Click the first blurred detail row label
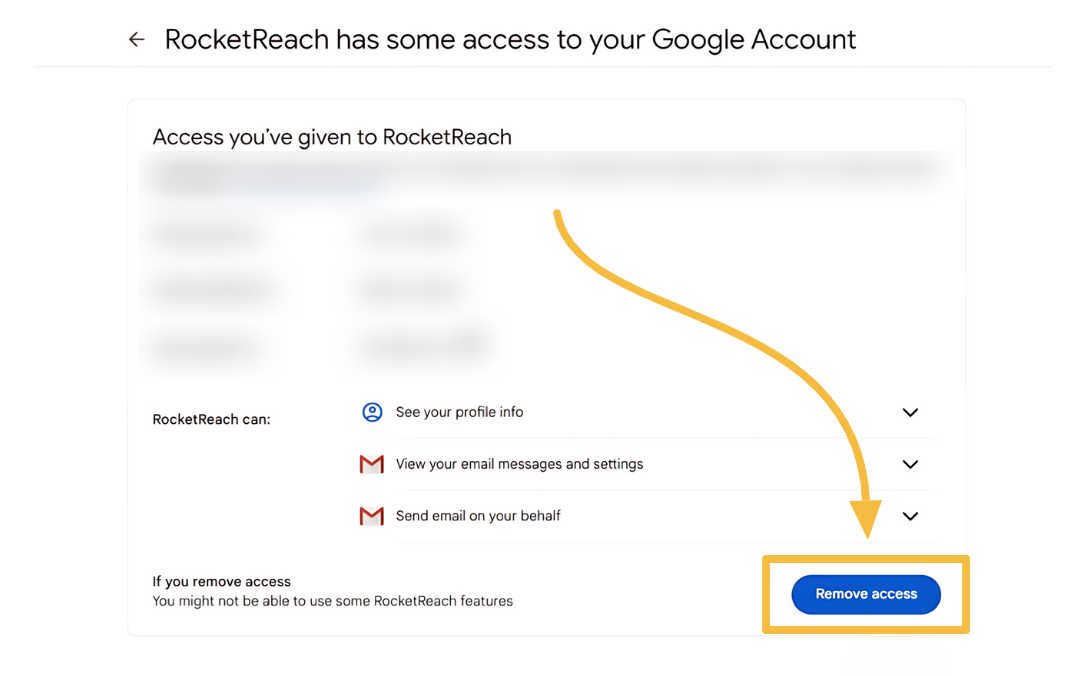 coord(206,236)
